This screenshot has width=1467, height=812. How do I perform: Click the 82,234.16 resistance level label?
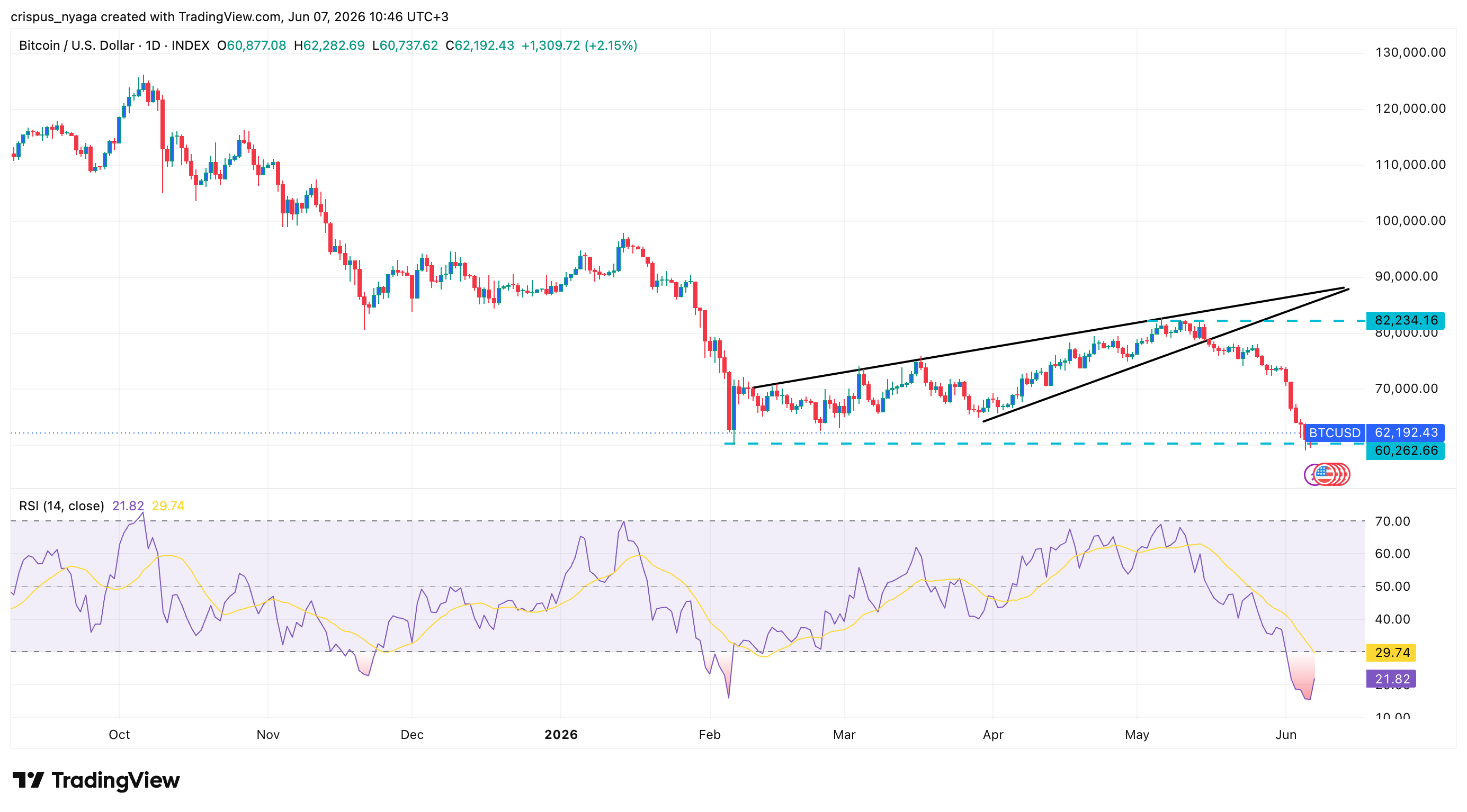click(1406, 320)
